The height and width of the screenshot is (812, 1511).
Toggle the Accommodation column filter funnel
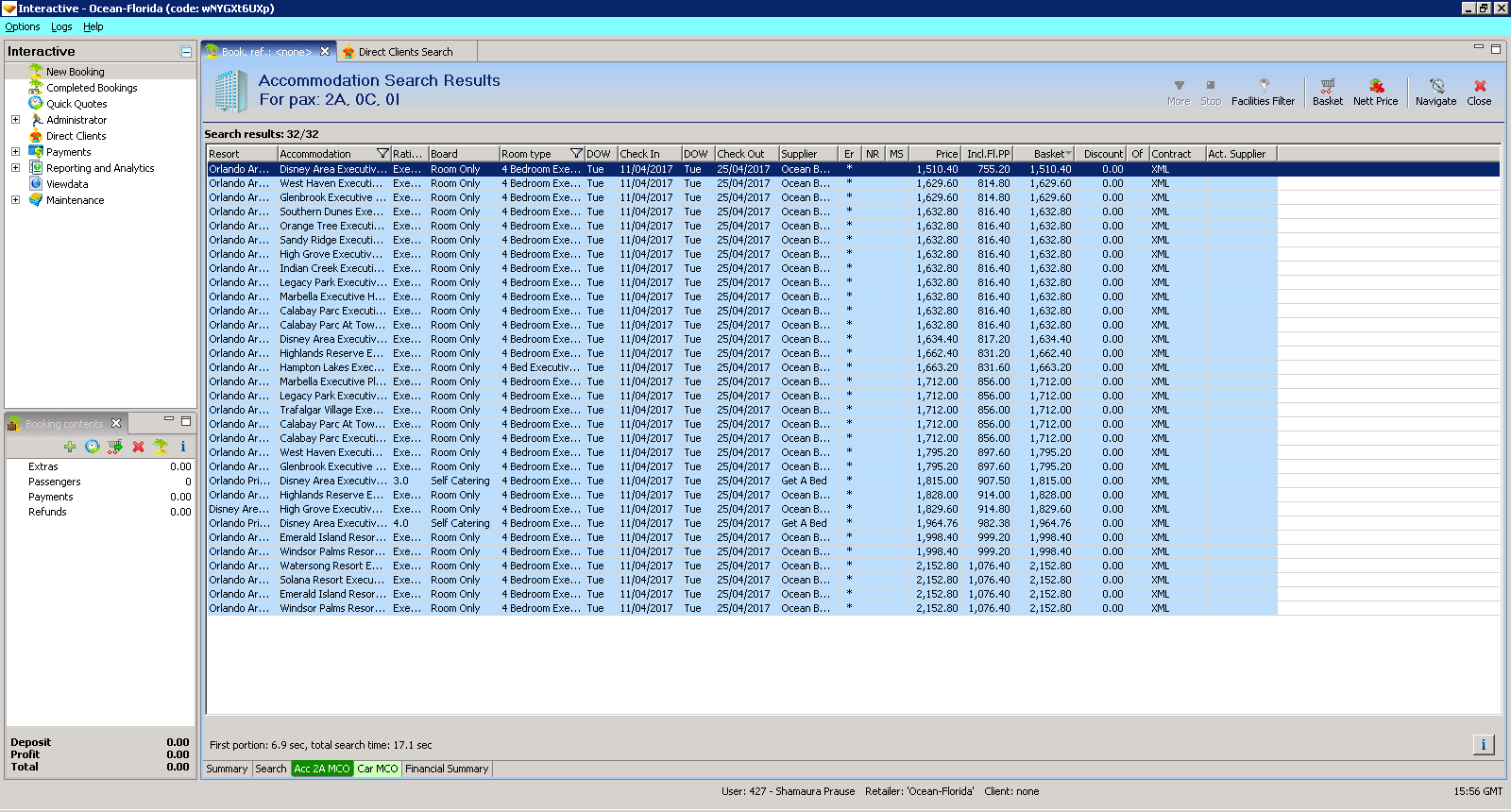click(x=382, y=154)
